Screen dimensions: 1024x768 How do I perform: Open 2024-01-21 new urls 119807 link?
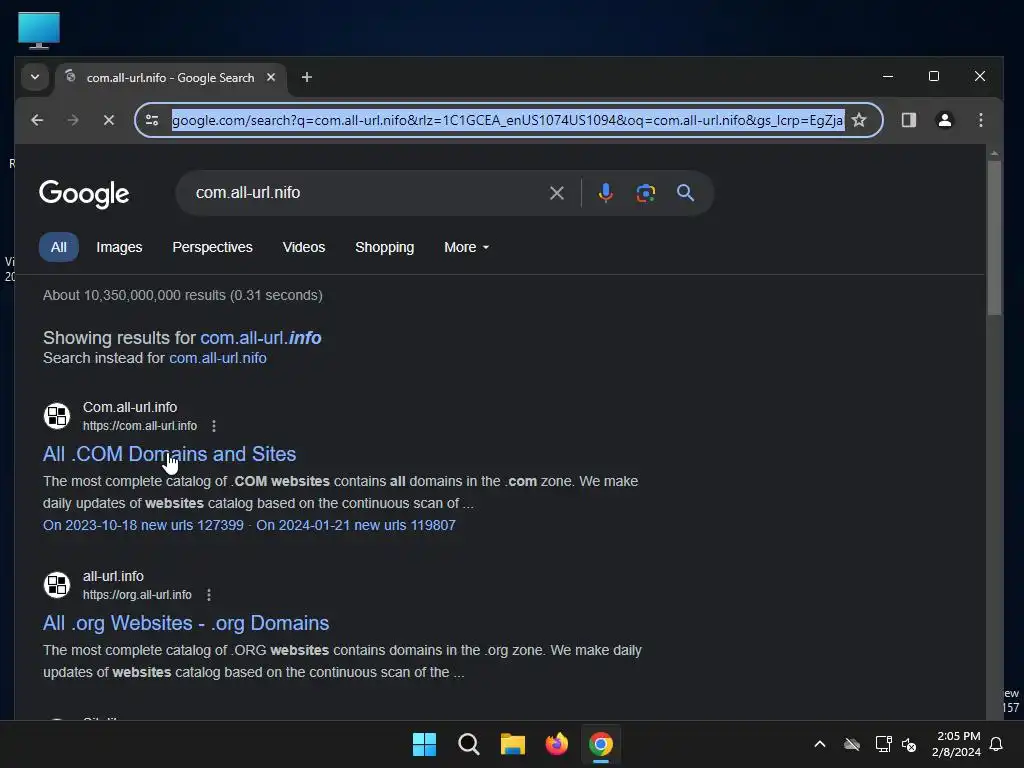tap(356, 525)
